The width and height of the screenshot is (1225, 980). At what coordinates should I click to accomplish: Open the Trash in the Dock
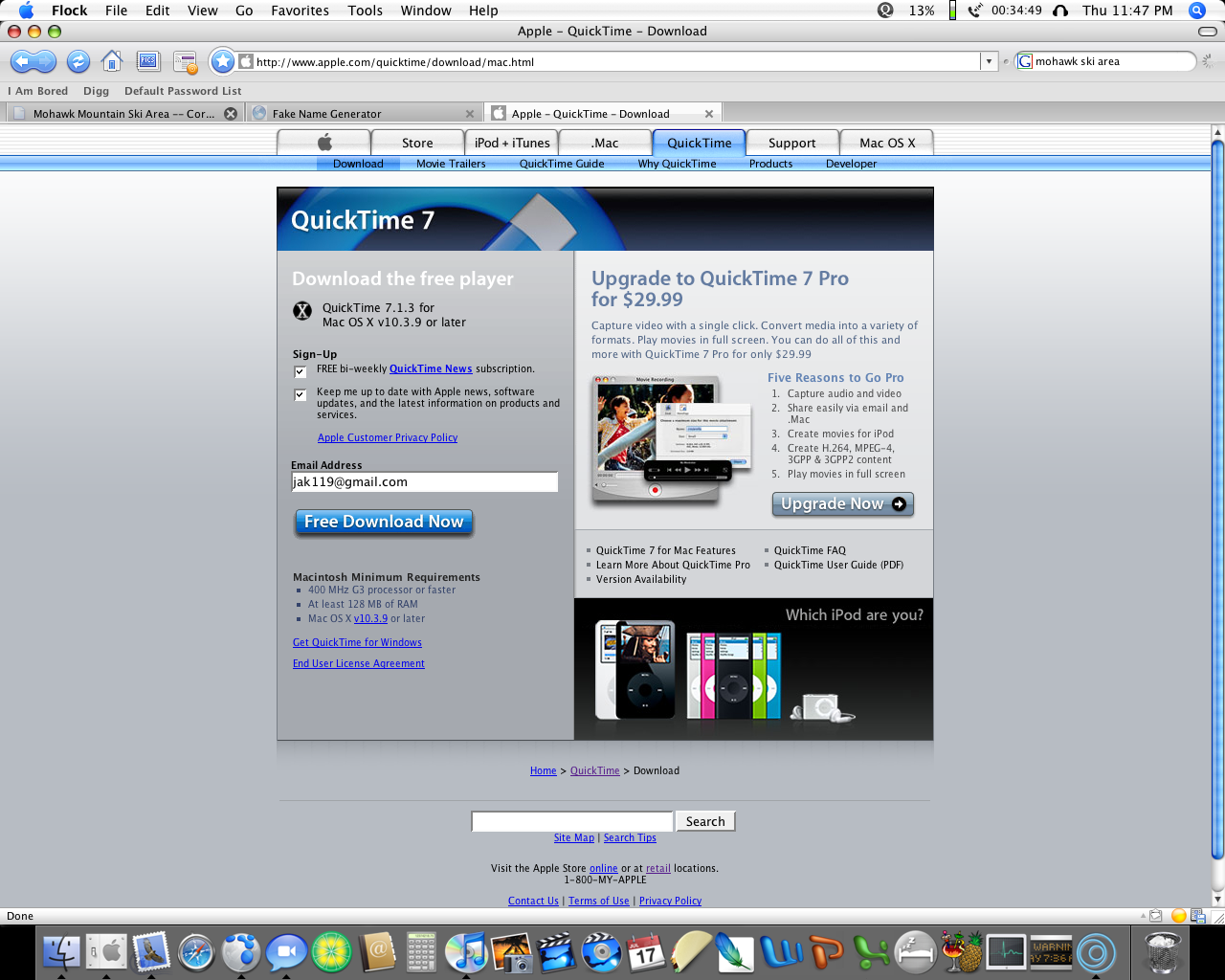[x=1162, y=952]
